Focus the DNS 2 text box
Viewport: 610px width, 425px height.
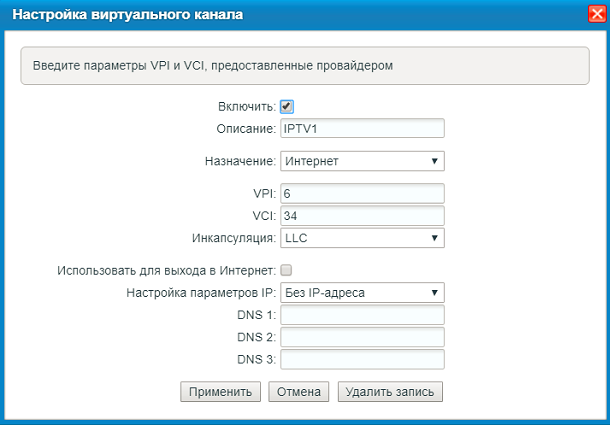pos(362,337)
